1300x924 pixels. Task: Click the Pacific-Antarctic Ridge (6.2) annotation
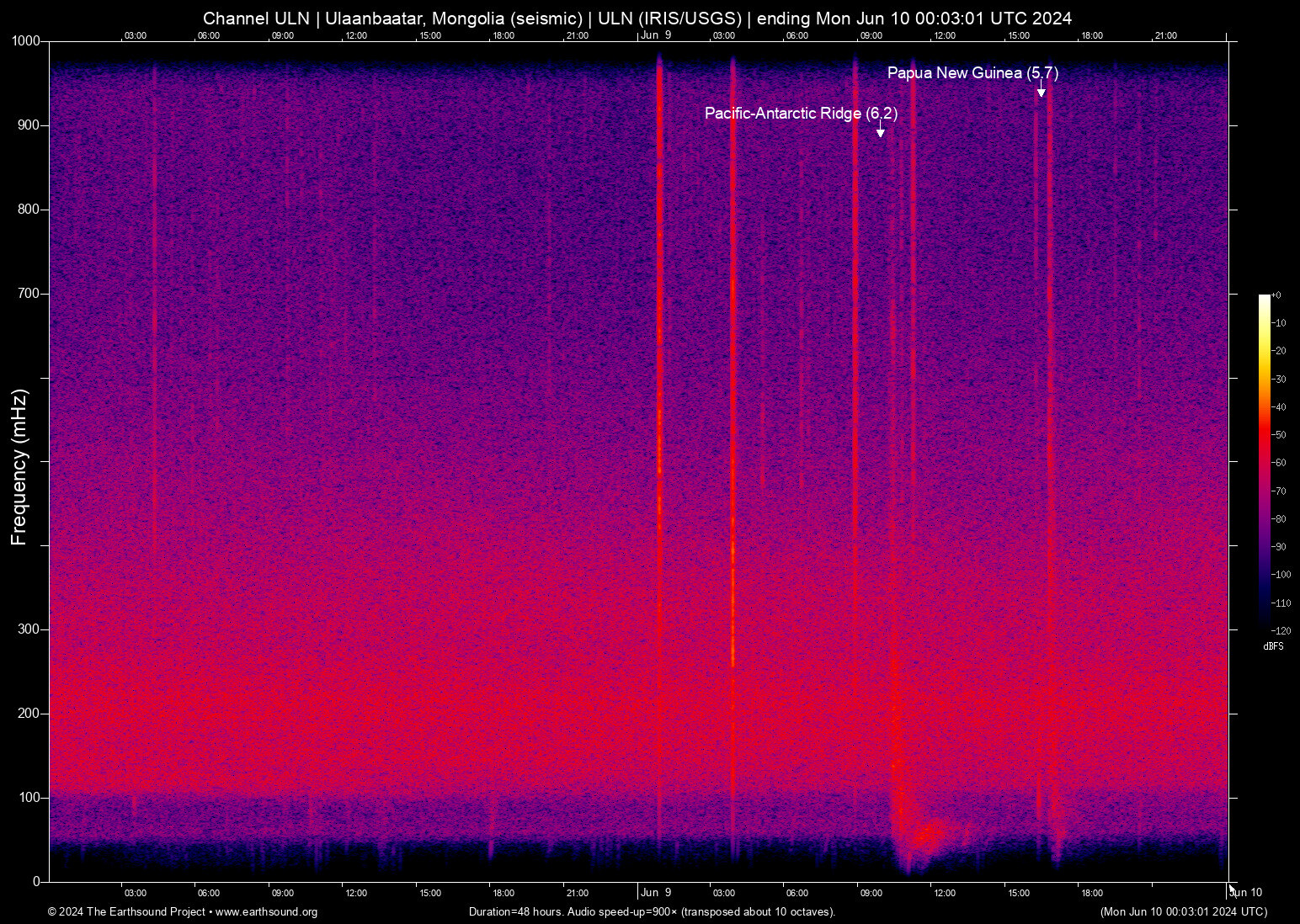tap(801, 113)
